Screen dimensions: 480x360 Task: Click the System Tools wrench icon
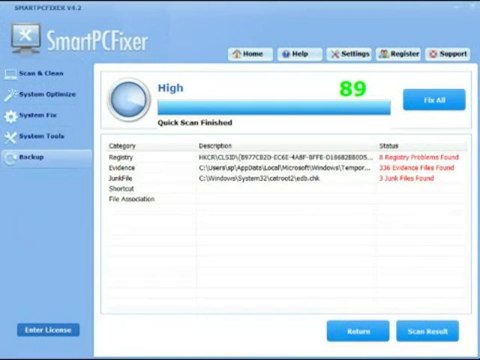click(10, 137)
